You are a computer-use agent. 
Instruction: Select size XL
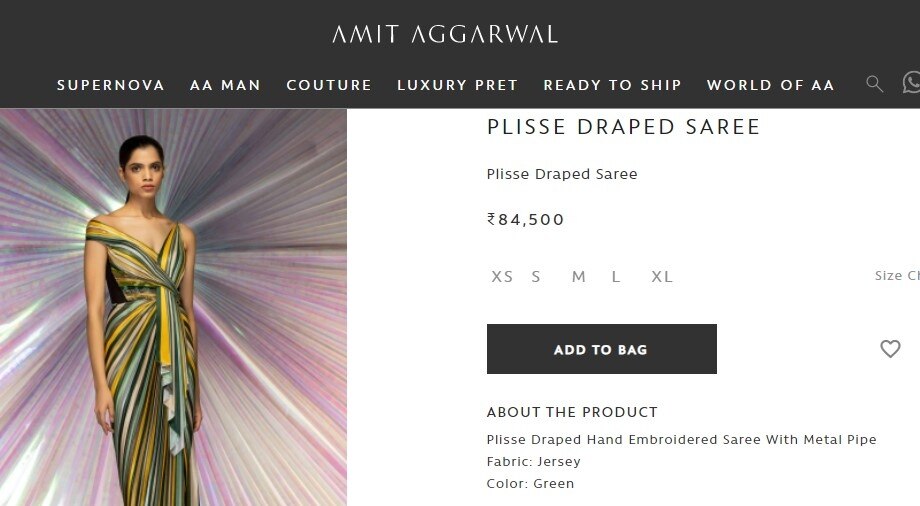pyautogui.click(x=662, y=277)
